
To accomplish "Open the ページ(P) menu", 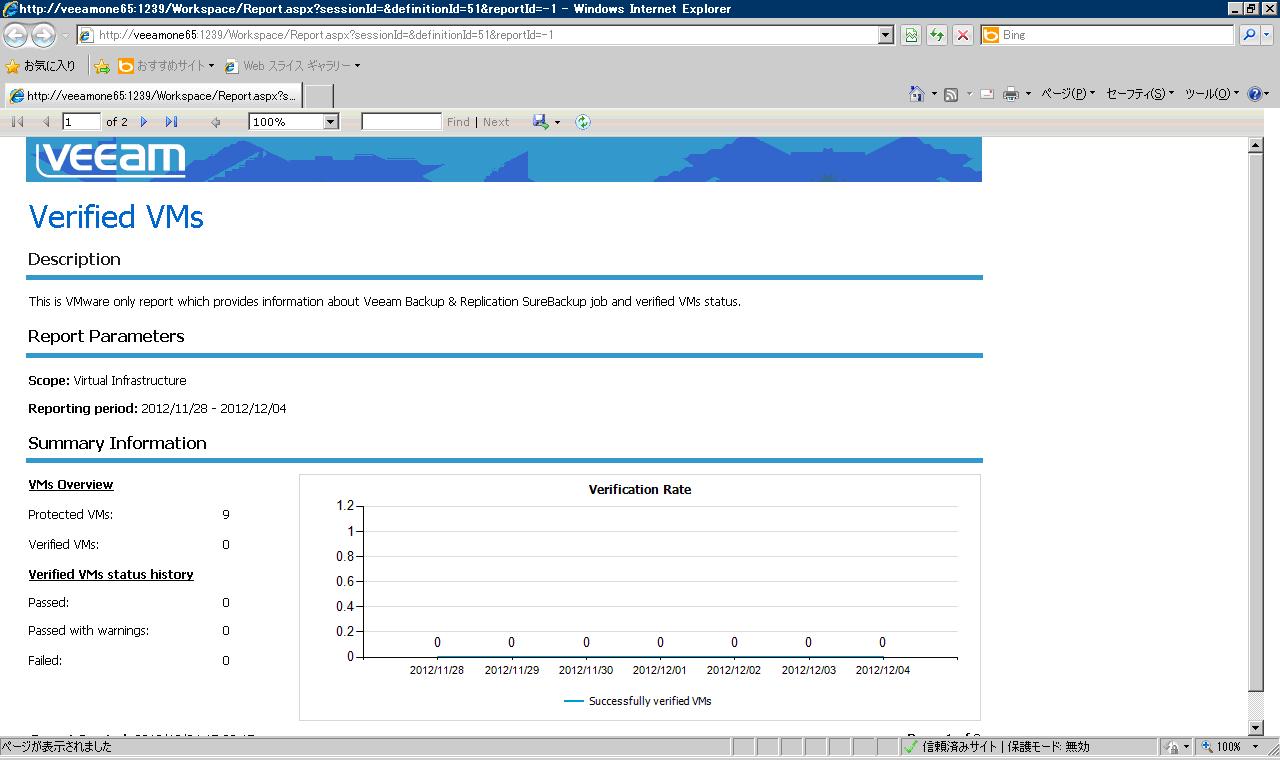I will (x=1068, y=94).
